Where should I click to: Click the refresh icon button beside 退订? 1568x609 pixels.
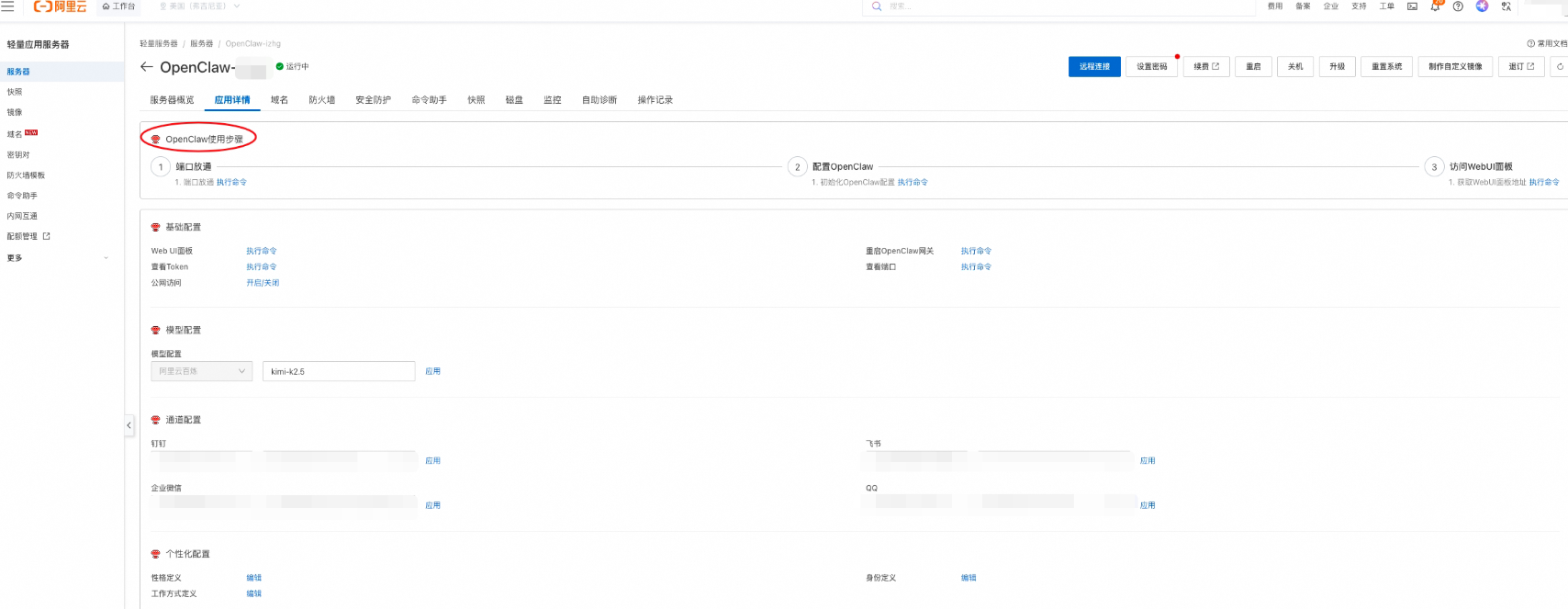pos(1560,66)
